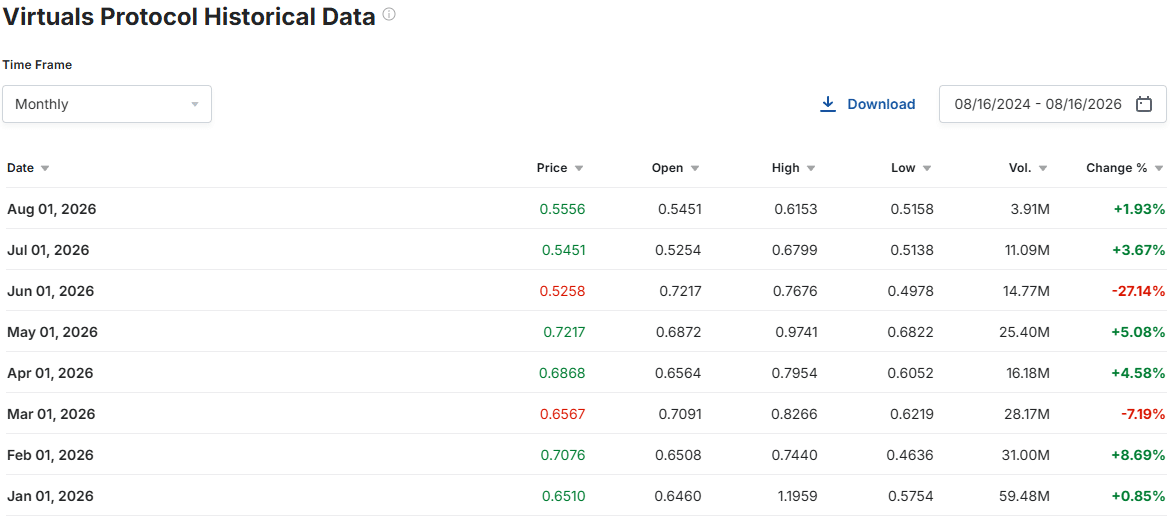This screenshot has height=516, width=1176.
Task: Sort by the Low column arrow
Action: [x=927, y=169]
